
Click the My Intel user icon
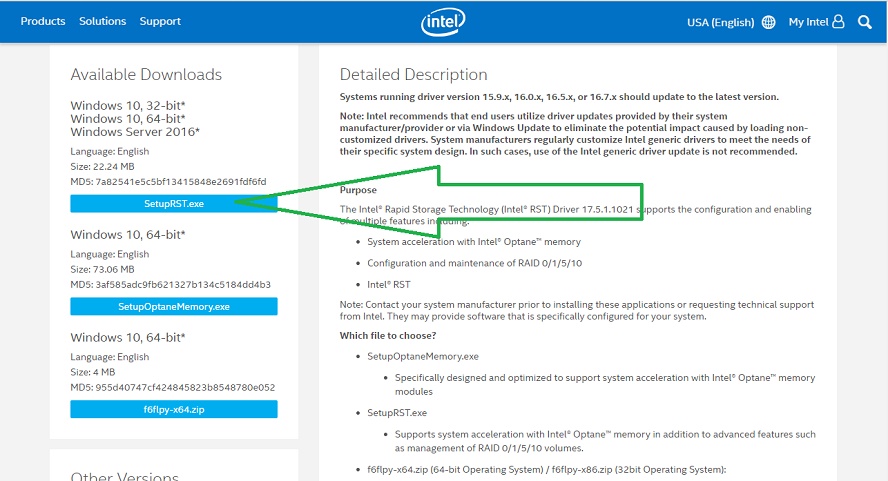(x=838, y=22)
